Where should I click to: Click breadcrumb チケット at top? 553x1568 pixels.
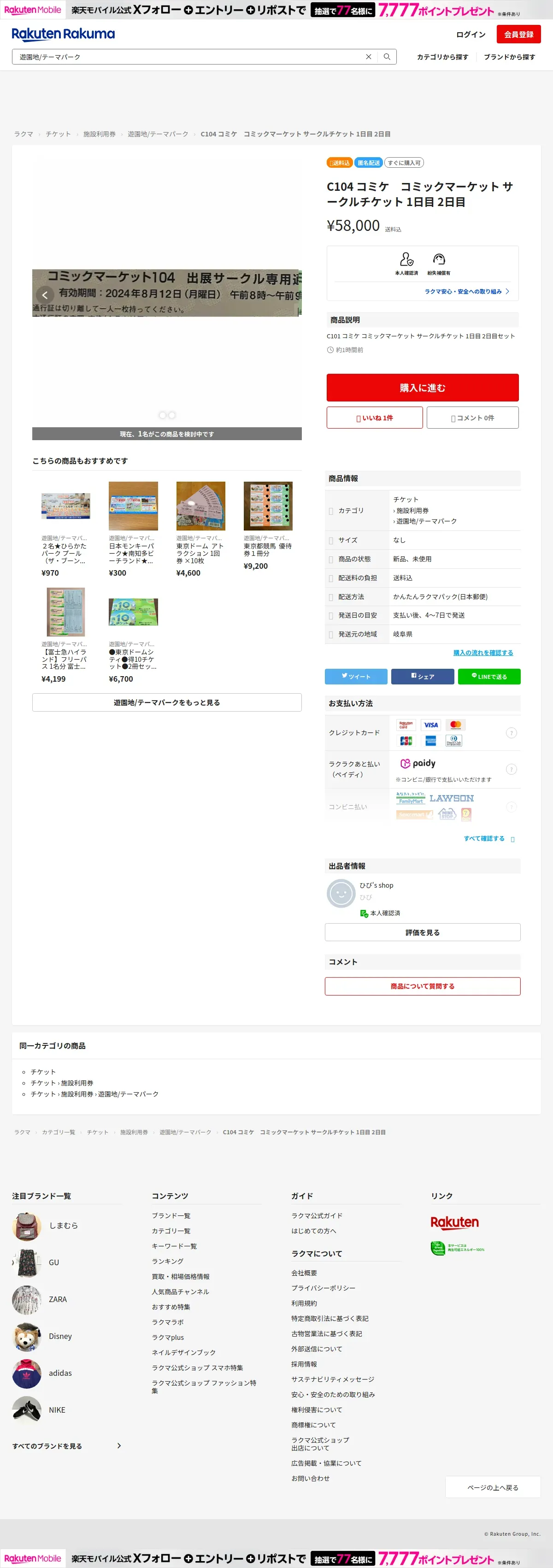(58, 134)
